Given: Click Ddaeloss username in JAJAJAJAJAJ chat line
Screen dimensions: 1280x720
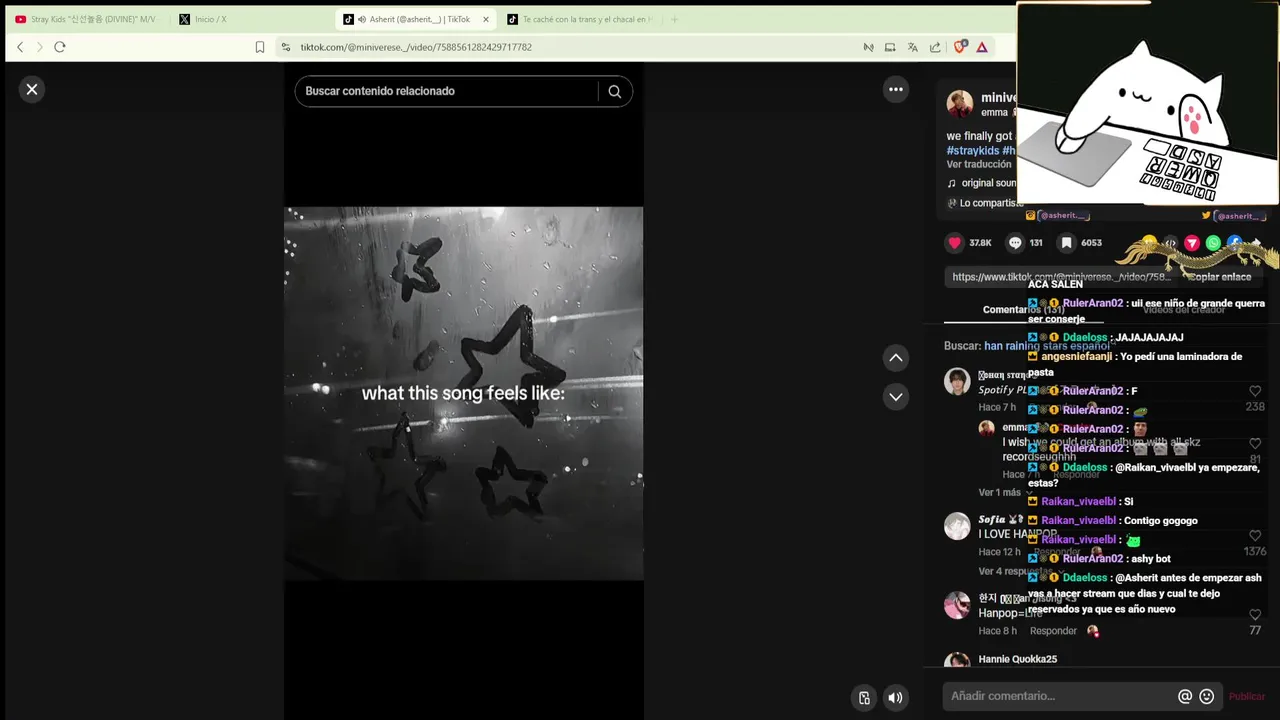Looking at the screenshot, I should [1085, 338].
